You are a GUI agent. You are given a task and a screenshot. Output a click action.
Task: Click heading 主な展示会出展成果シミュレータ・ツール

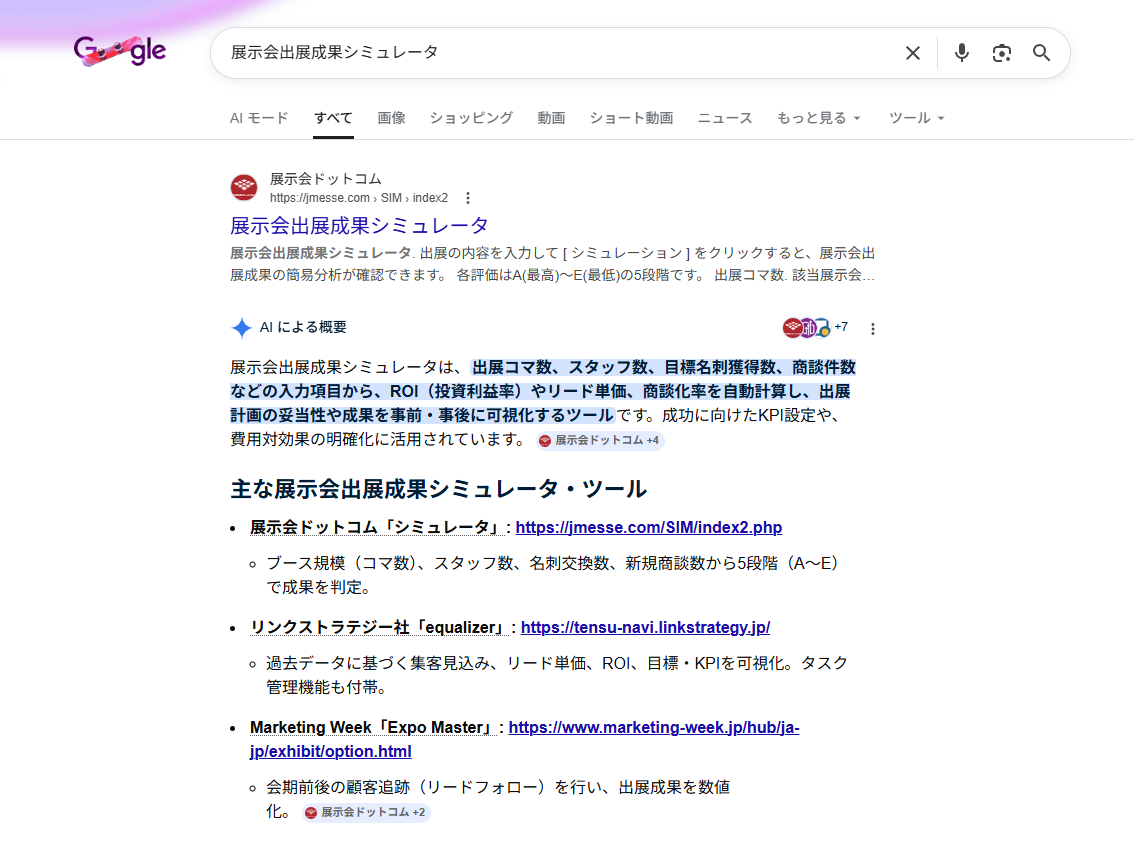(x=438, y=489)
